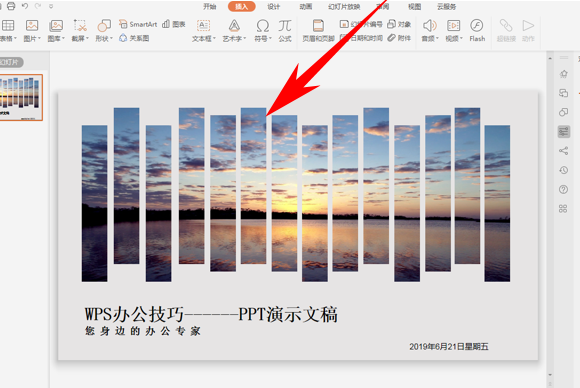Insert an 对象 object
Viewport: 580px width, 388px height.
point(399,24)
